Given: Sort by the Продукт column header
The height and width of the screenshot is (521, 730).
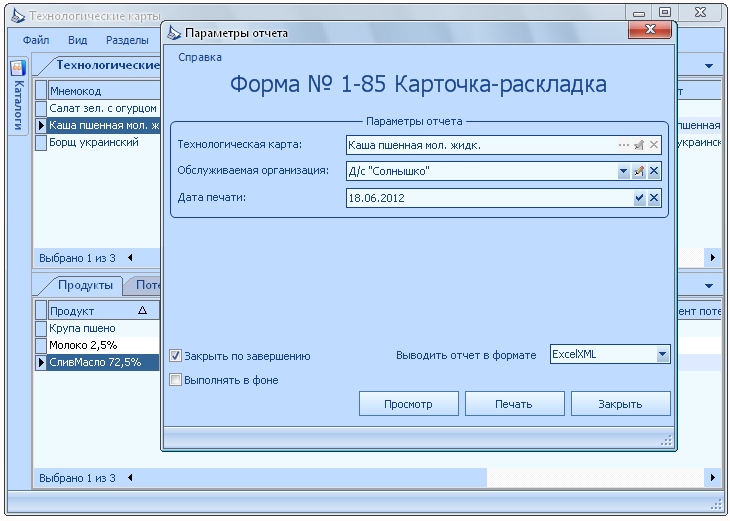Looking at the screenshot, I should [103, 311].
